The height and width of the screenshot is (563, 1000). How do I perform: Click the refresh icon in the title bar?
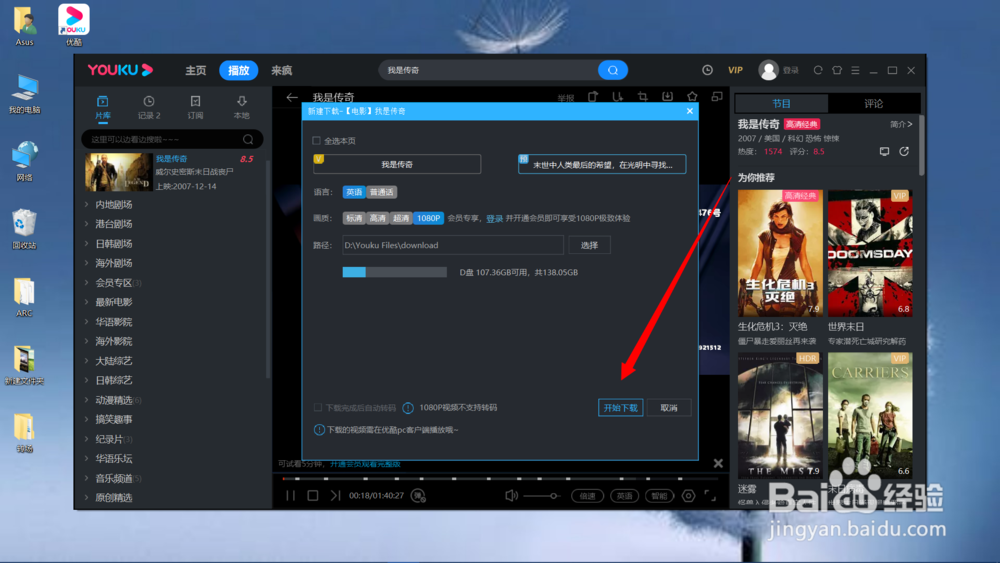818,70
